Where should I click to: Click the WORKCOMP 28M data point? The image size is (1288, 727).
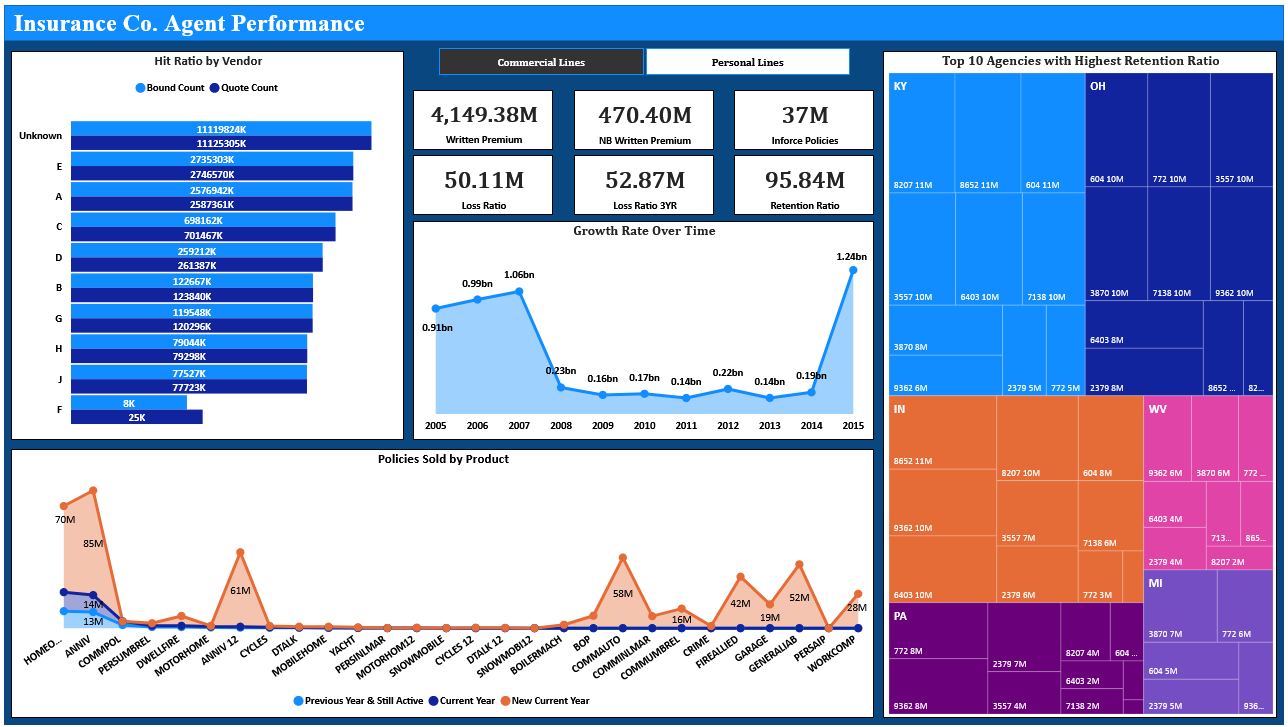[x=858, y=594]
